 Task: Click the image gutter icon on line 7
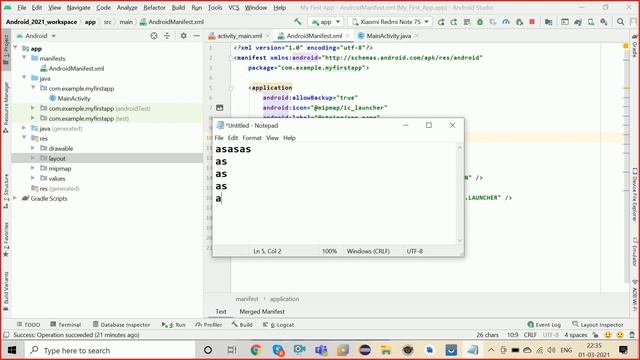tap(220, 108)
